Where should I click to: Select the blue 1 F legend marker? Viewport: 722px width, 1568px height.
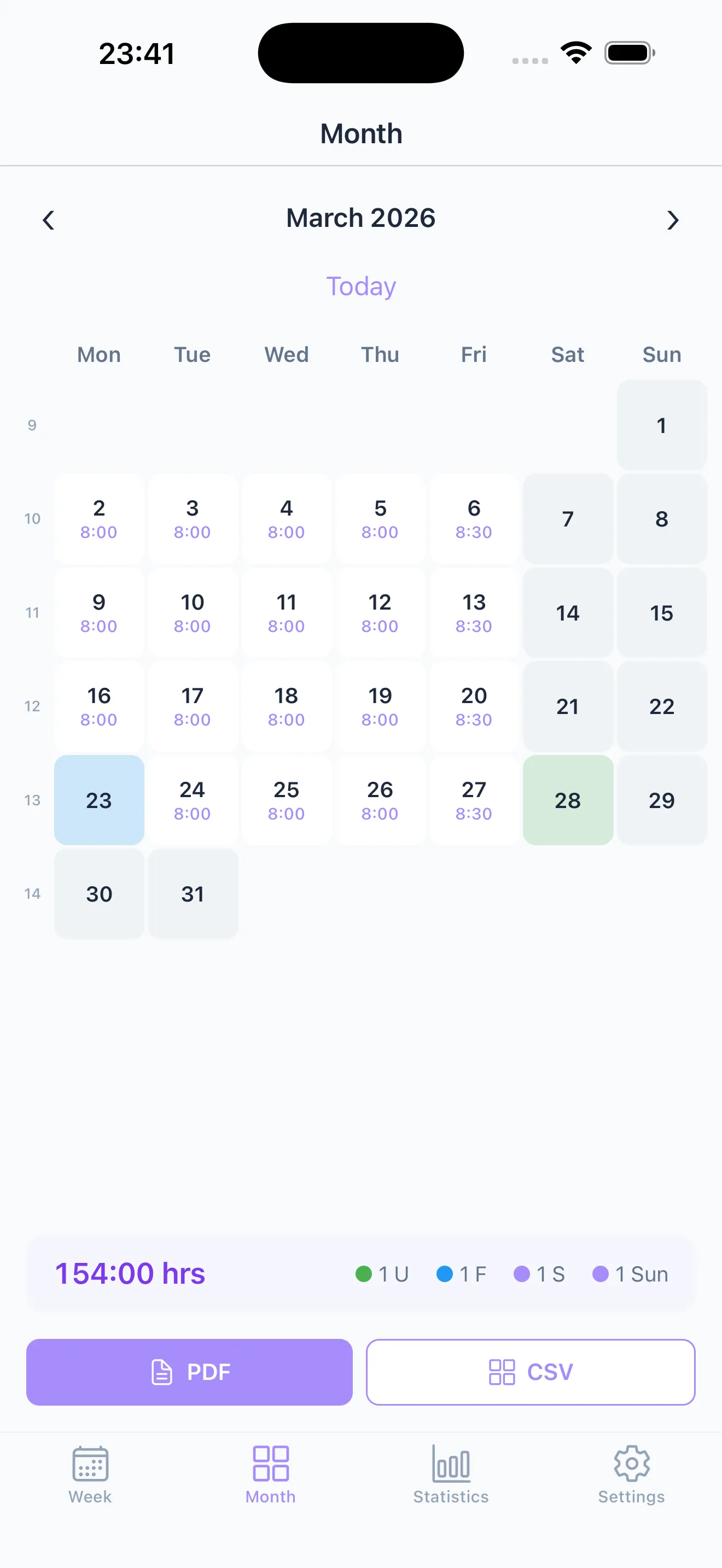coord(445,1274)
